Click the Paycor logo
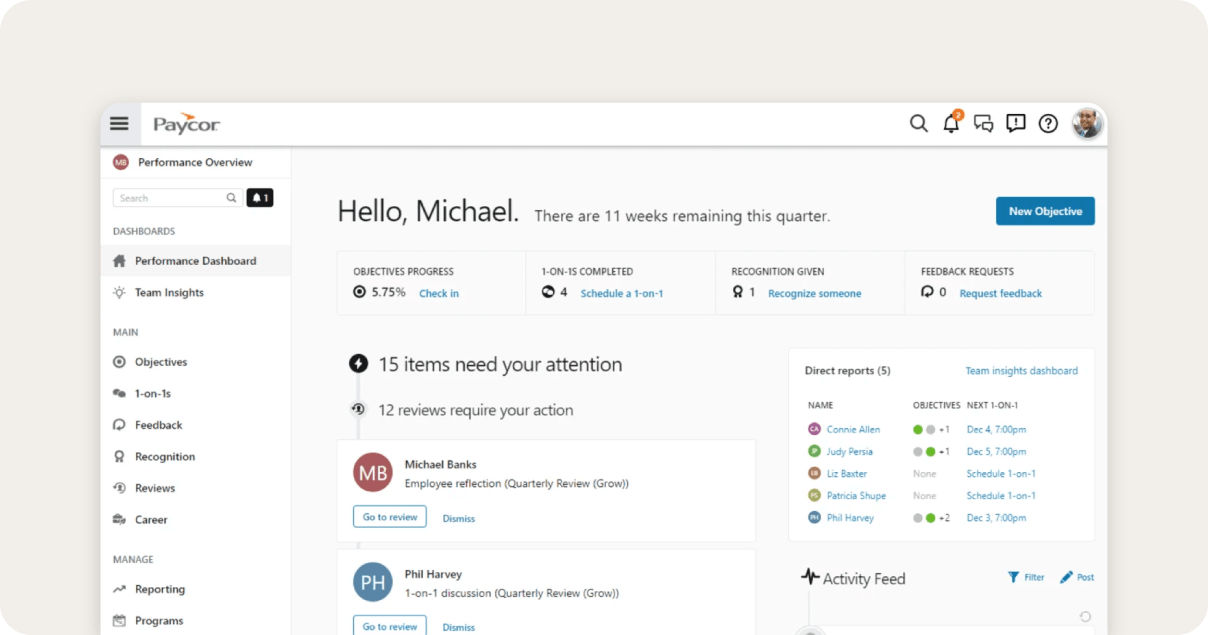Screen dimensions: 1208x635 click(186, 125)
